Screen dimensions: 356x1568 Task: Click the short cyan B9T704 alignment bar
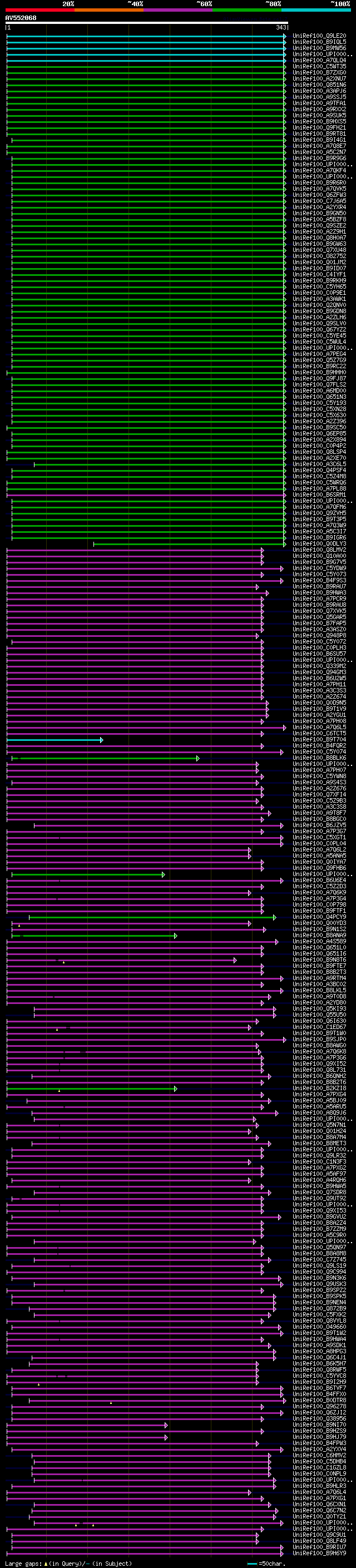tap(55, 740)
